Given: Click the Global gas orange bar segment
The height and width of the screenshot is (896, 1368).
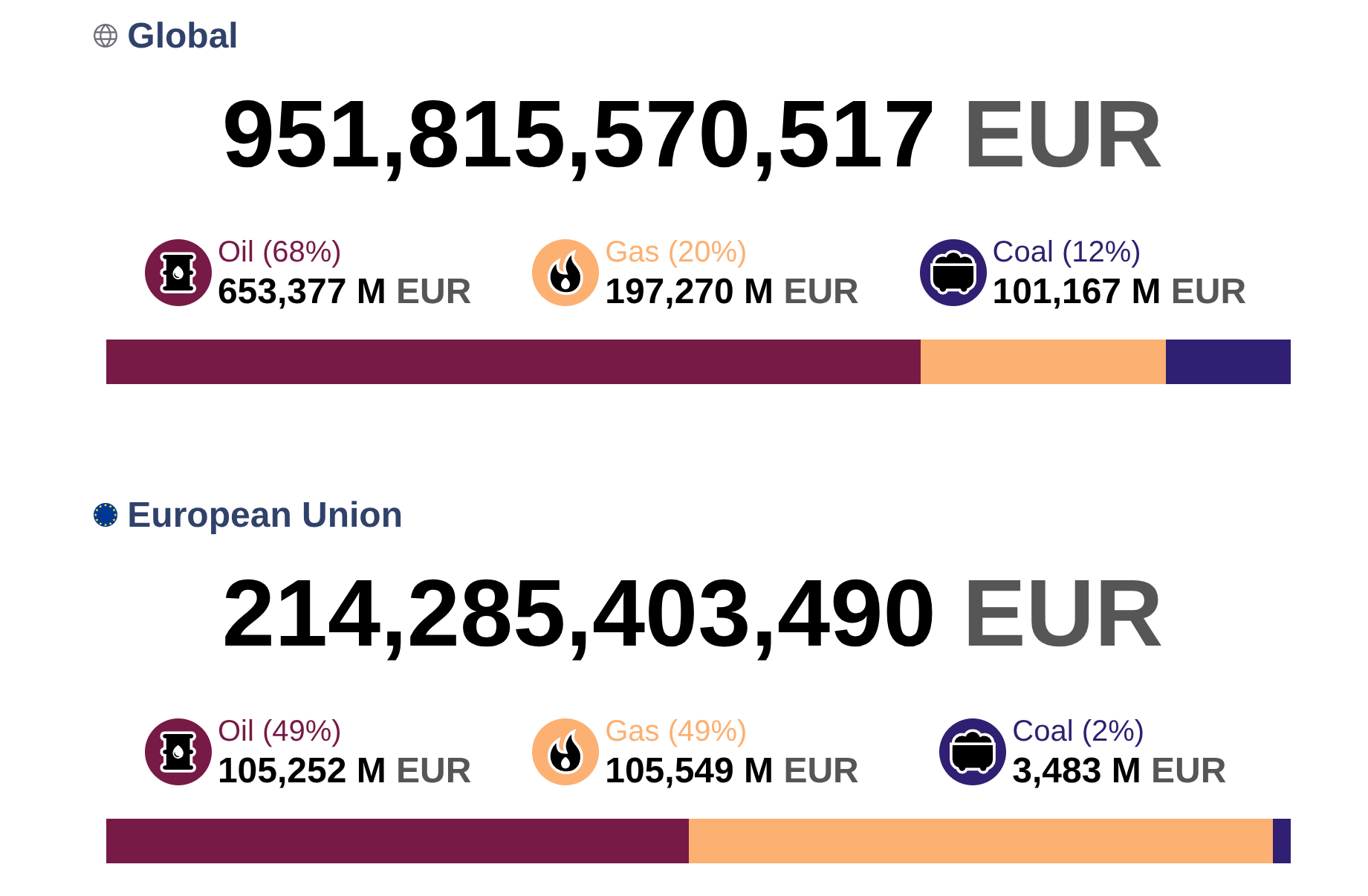Looking at the screenshot, I should pos(1043,362).
